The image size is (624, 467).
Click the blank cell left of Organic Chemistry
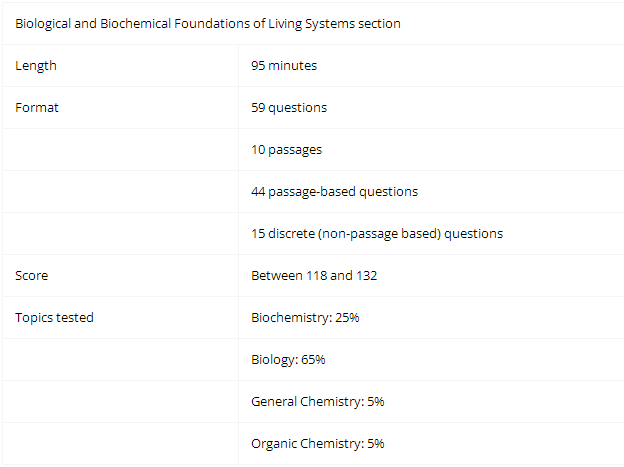tap(121, 444)
